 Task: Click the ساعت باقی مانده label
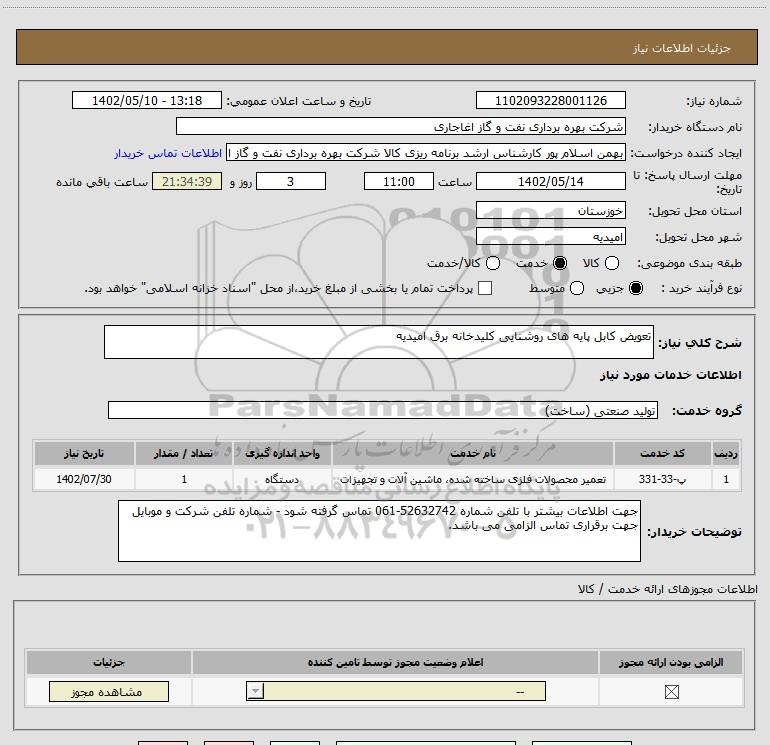click(102, 182)
